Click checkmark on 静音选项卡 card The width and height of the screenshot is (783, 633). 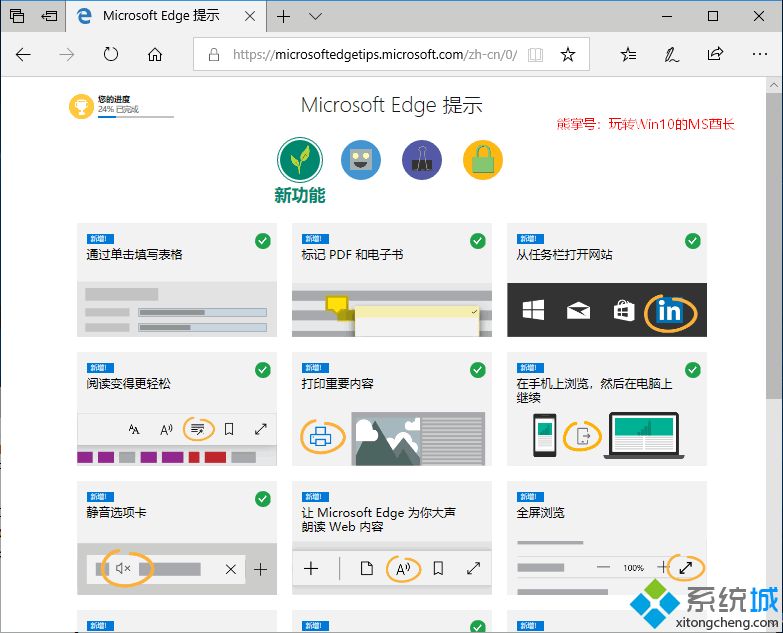point(263,499)
